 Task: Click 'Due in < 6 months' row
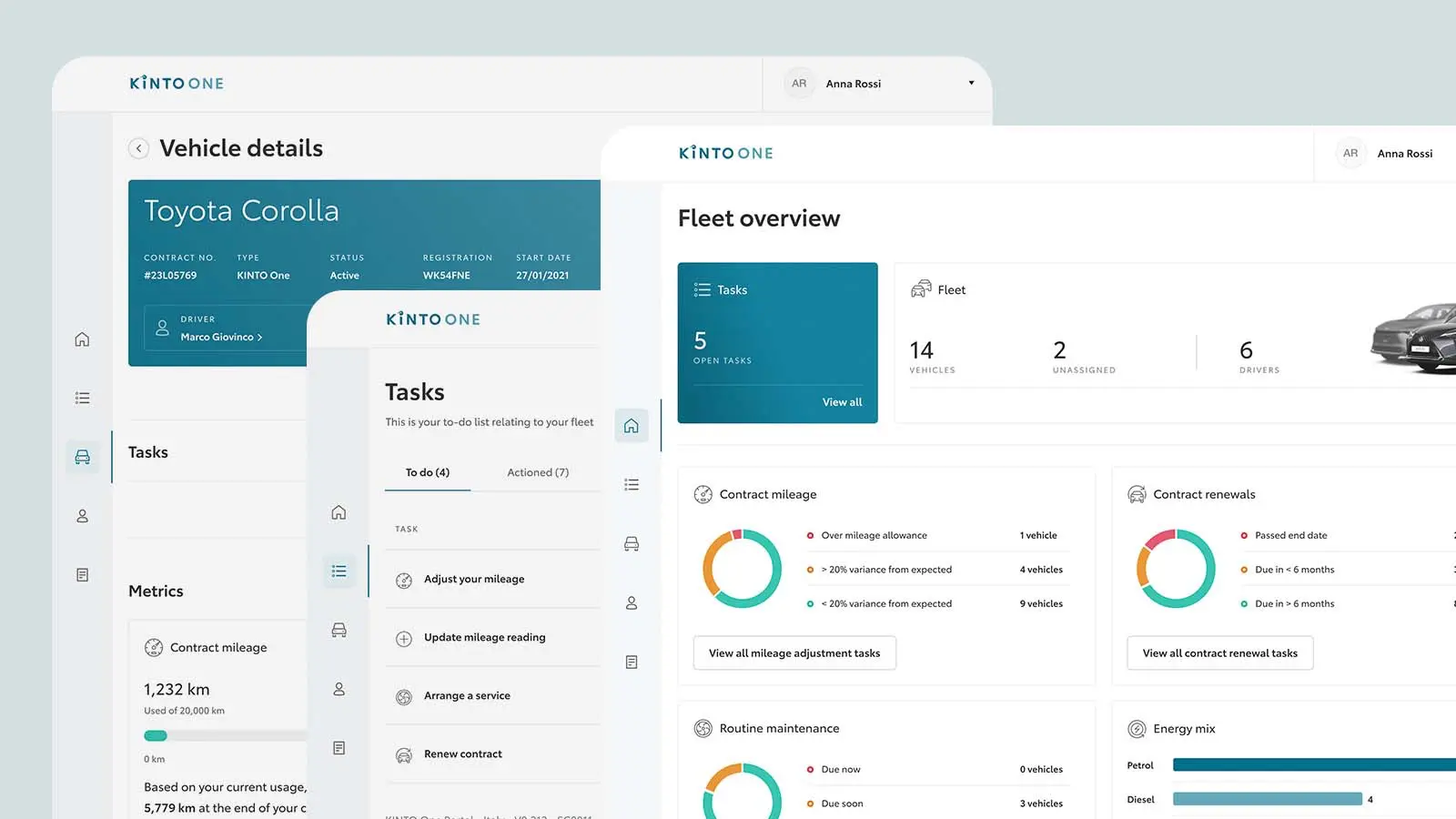[1347, 570]
